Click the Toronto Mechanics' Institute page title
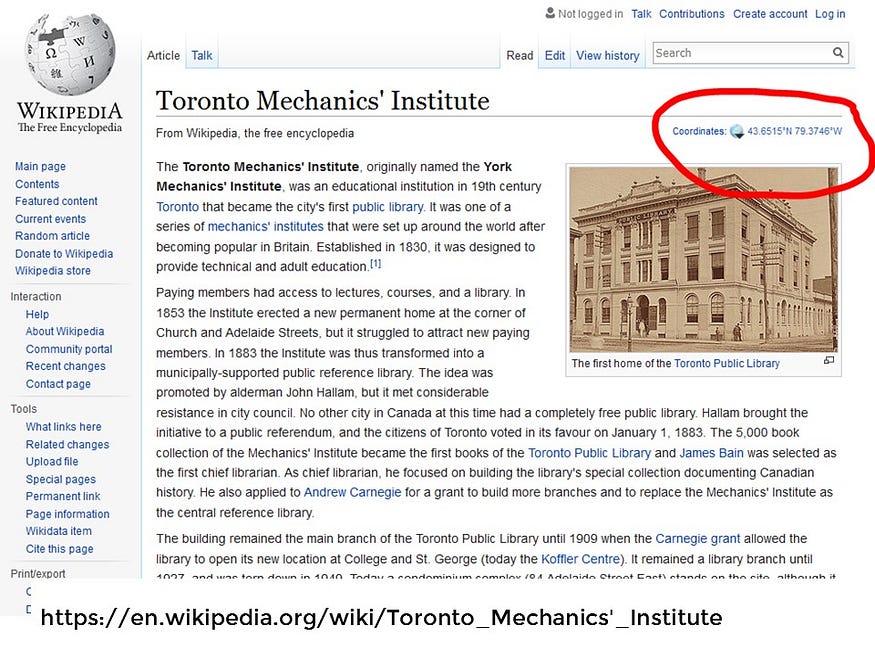The width and height of the screenshot is (875, 656). [323, 101]
